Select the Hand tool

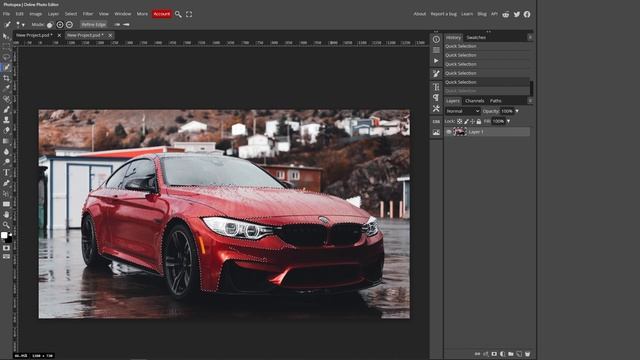coord(6,214)
